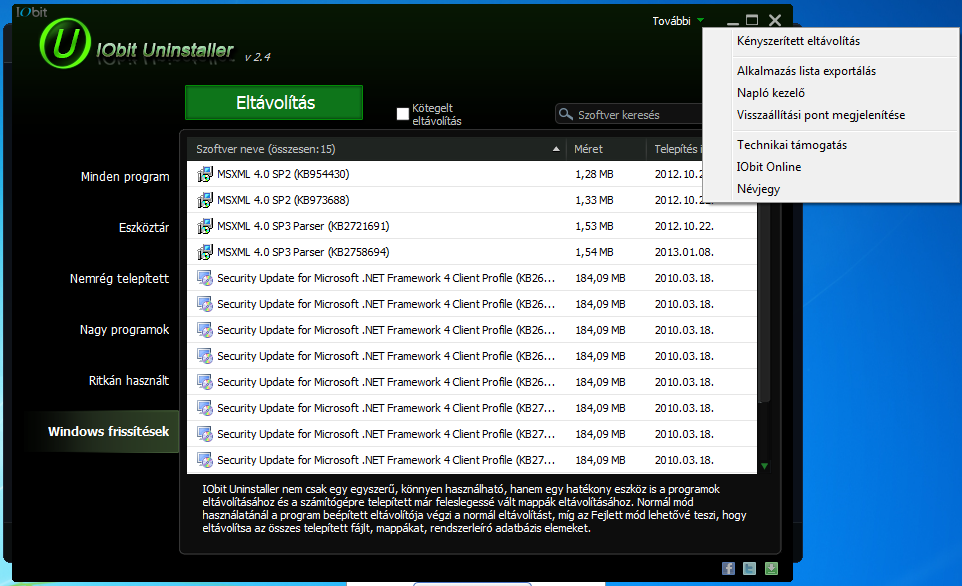Click the 2012.10.22. date of KB2721691 row
Image resolution: width=962 pixels, height=586 pixels.
coord(684,226)
